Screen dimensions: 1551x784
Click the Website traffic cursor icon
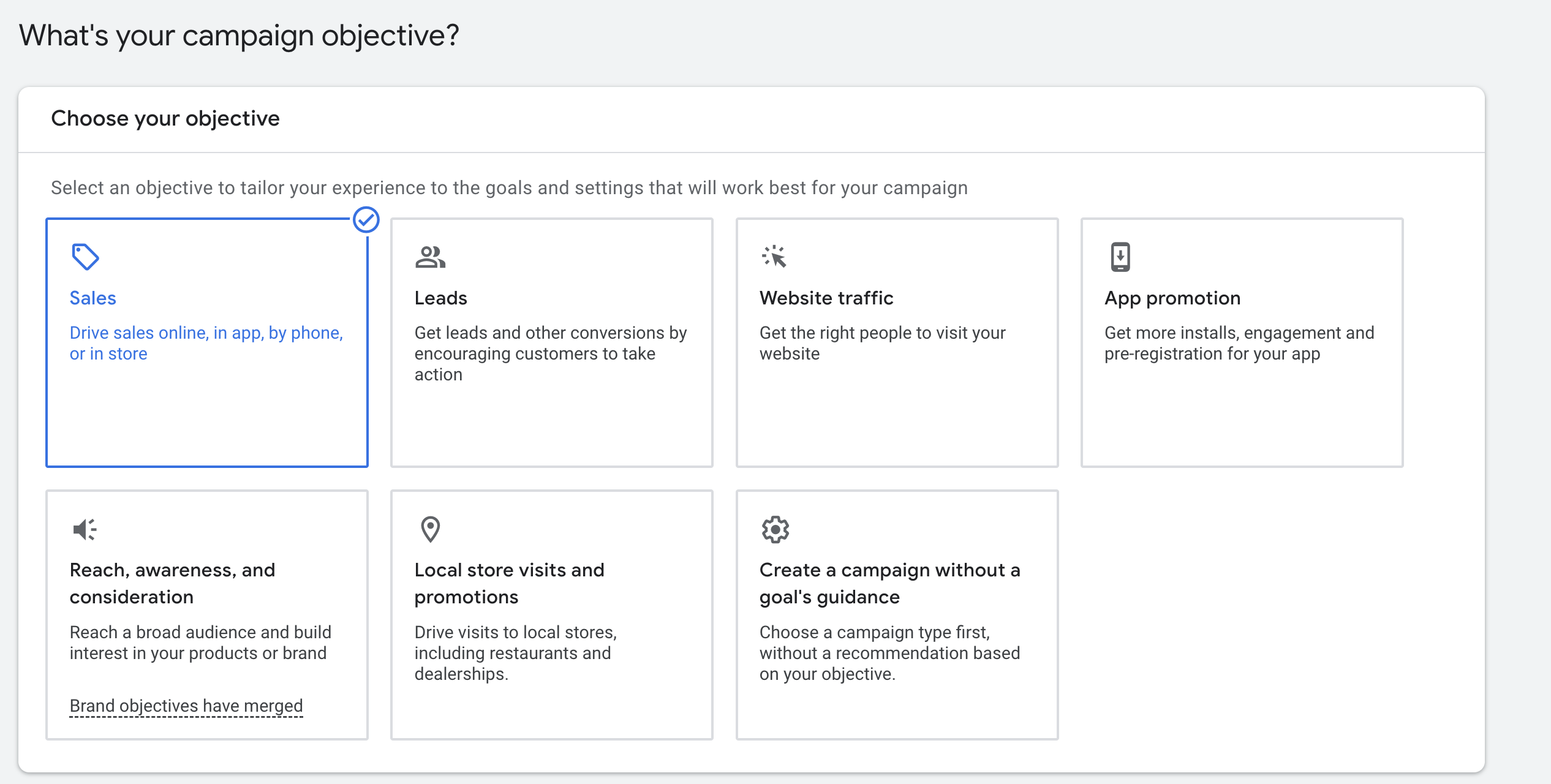pos(774,257)
